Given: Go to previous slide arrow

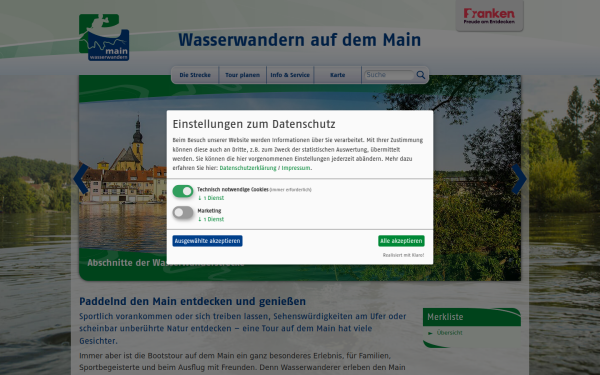Looking at the screenshot, I should (x=81, y=179).
